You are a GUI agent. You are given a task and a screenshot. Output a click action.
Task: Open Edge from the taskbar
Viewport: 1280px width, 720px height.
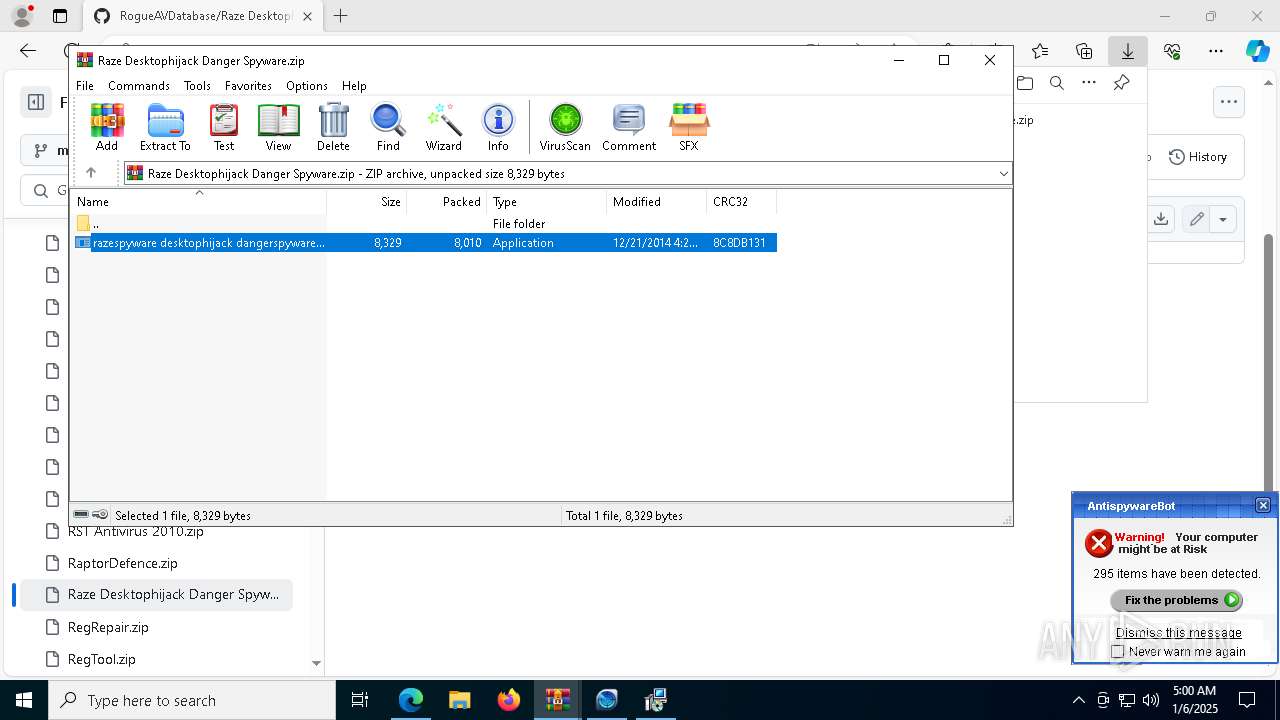[x=411, y=700]
